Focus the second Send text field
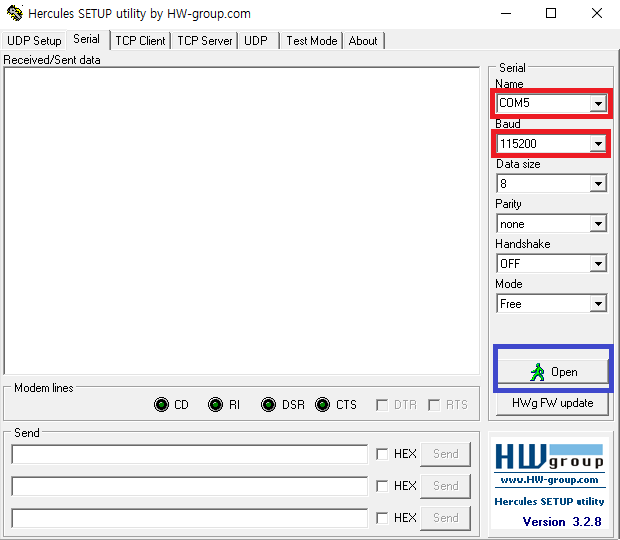 [x=190, y=486]
